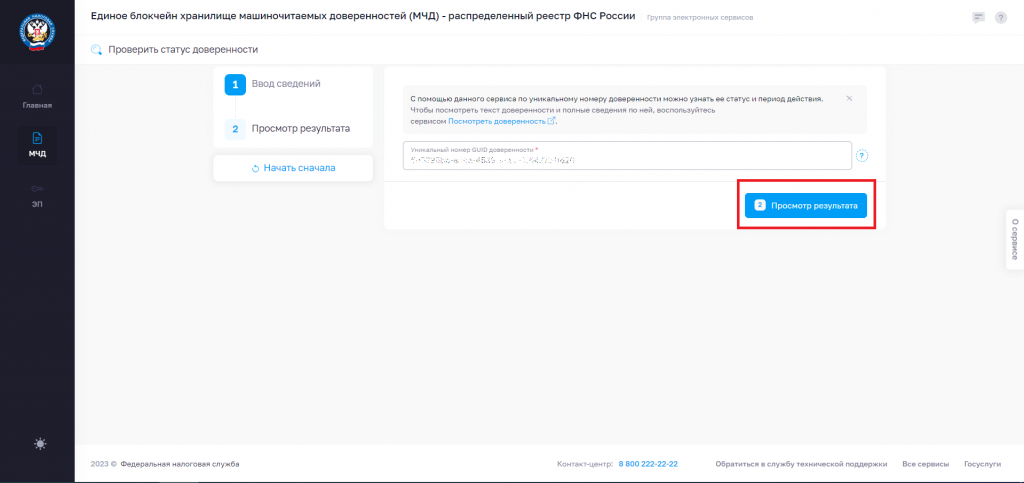Open the Госуслуги footer link
Image resolution: width=1024 pixels, height=483 pixels.
click(982, 464)
